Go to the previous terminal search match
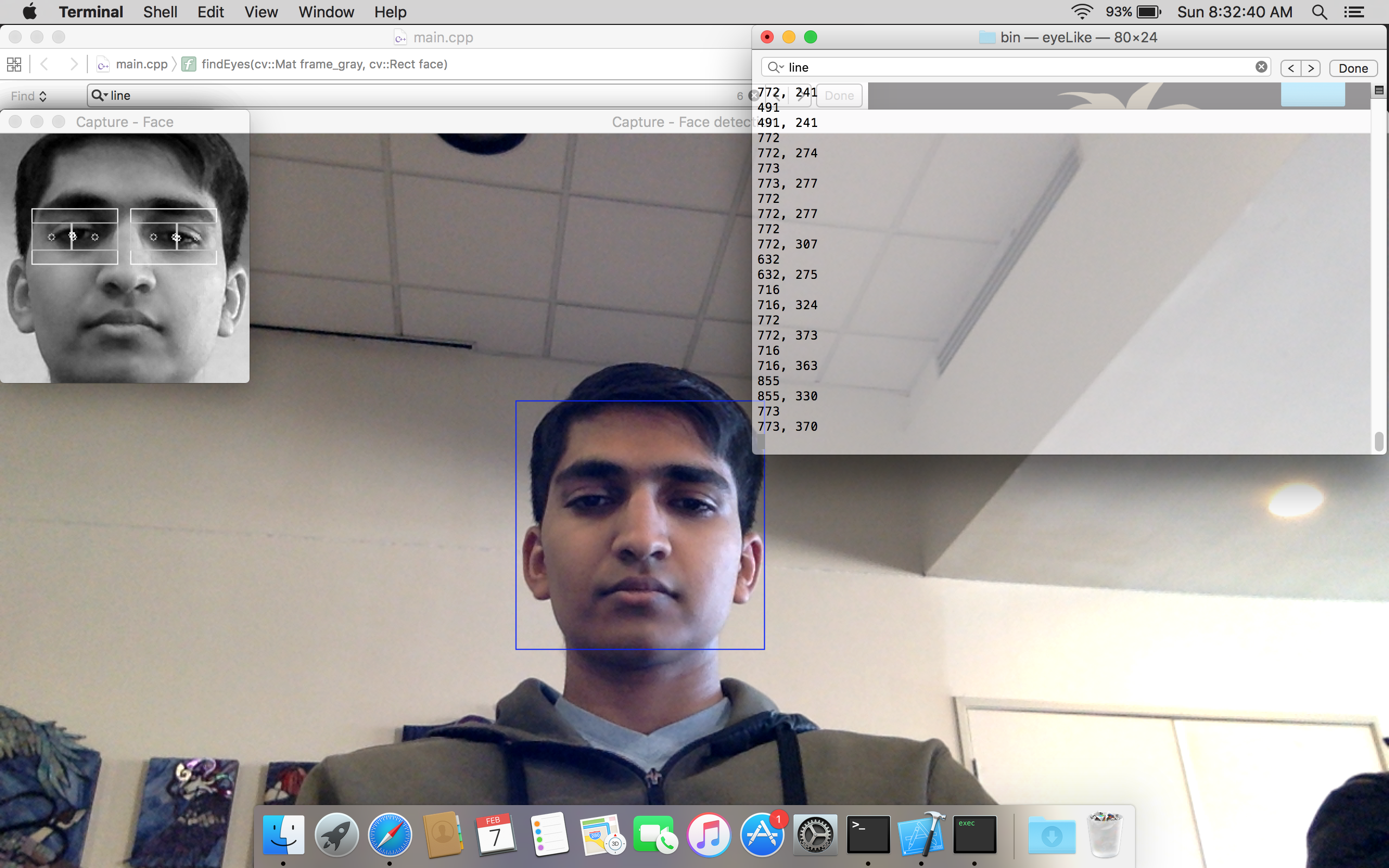 1291,68
